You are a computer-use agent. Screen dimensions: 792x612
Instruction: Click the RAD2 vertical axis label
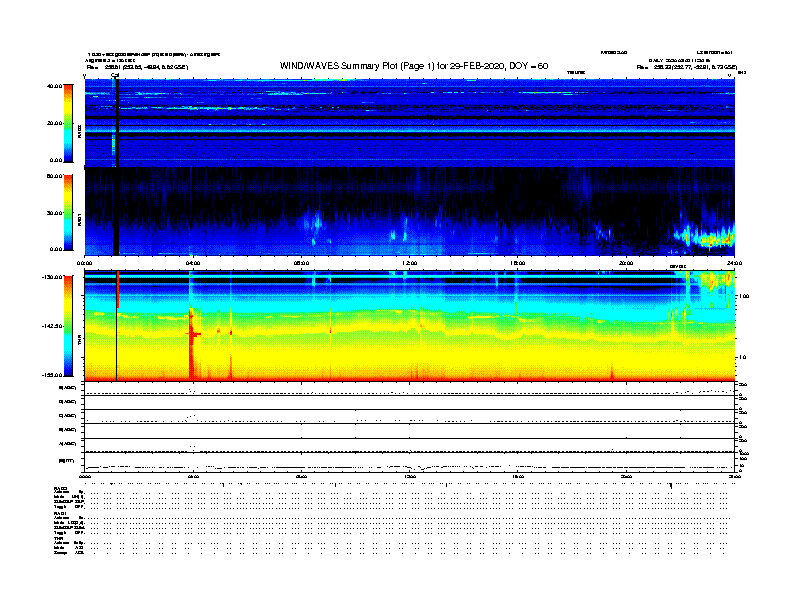pyautogui.click(x=79, y=132)
